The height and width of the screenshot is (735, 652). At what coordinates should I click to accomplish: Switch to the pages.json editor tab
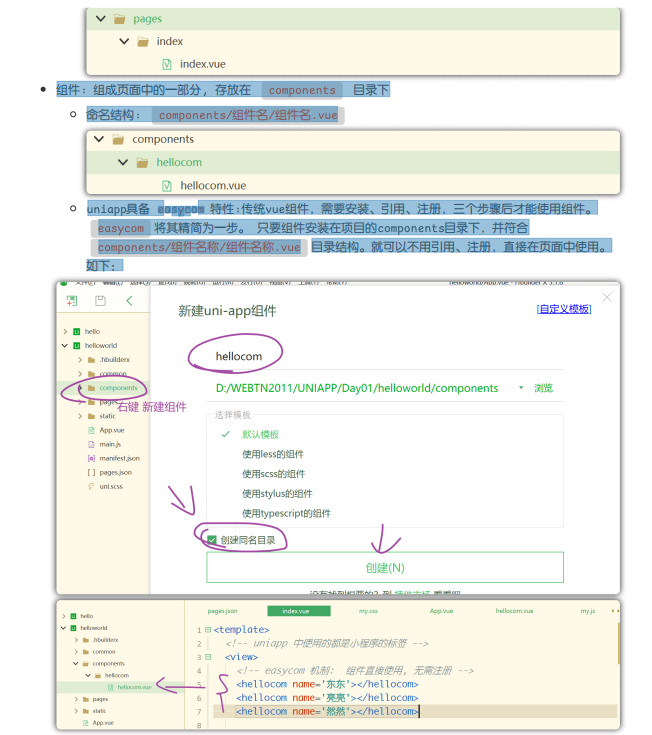click(x=223, y=611)
